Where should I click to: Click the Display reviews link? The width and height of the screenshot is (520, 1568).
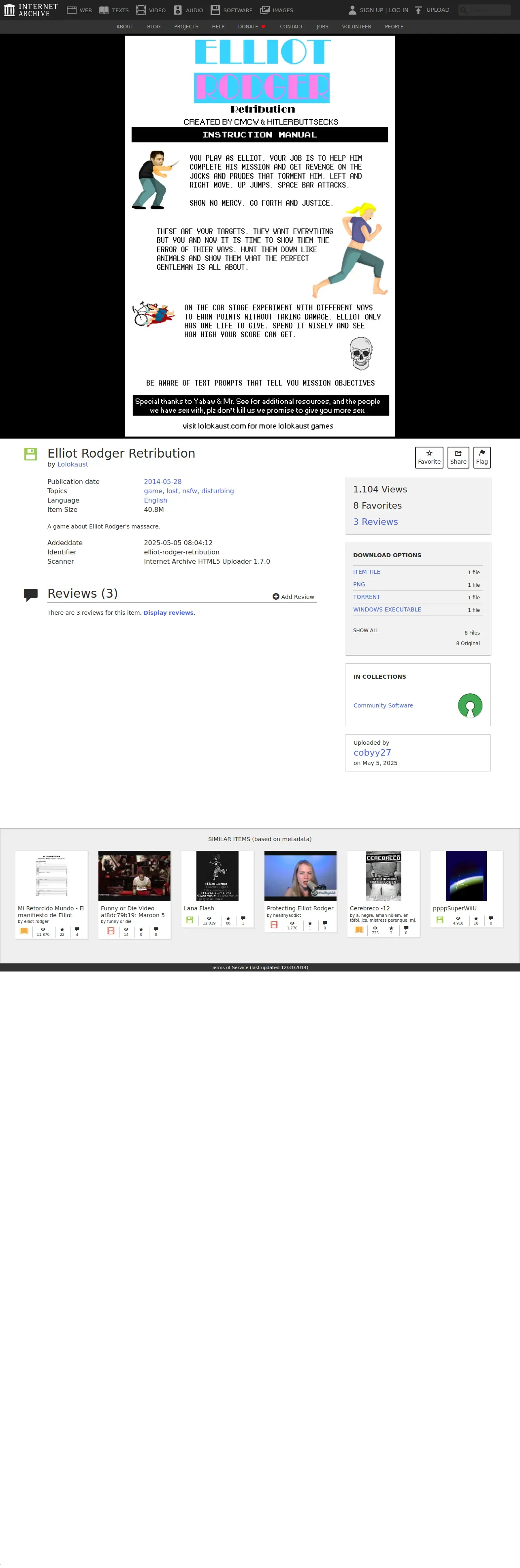click(x=168, y=613)
